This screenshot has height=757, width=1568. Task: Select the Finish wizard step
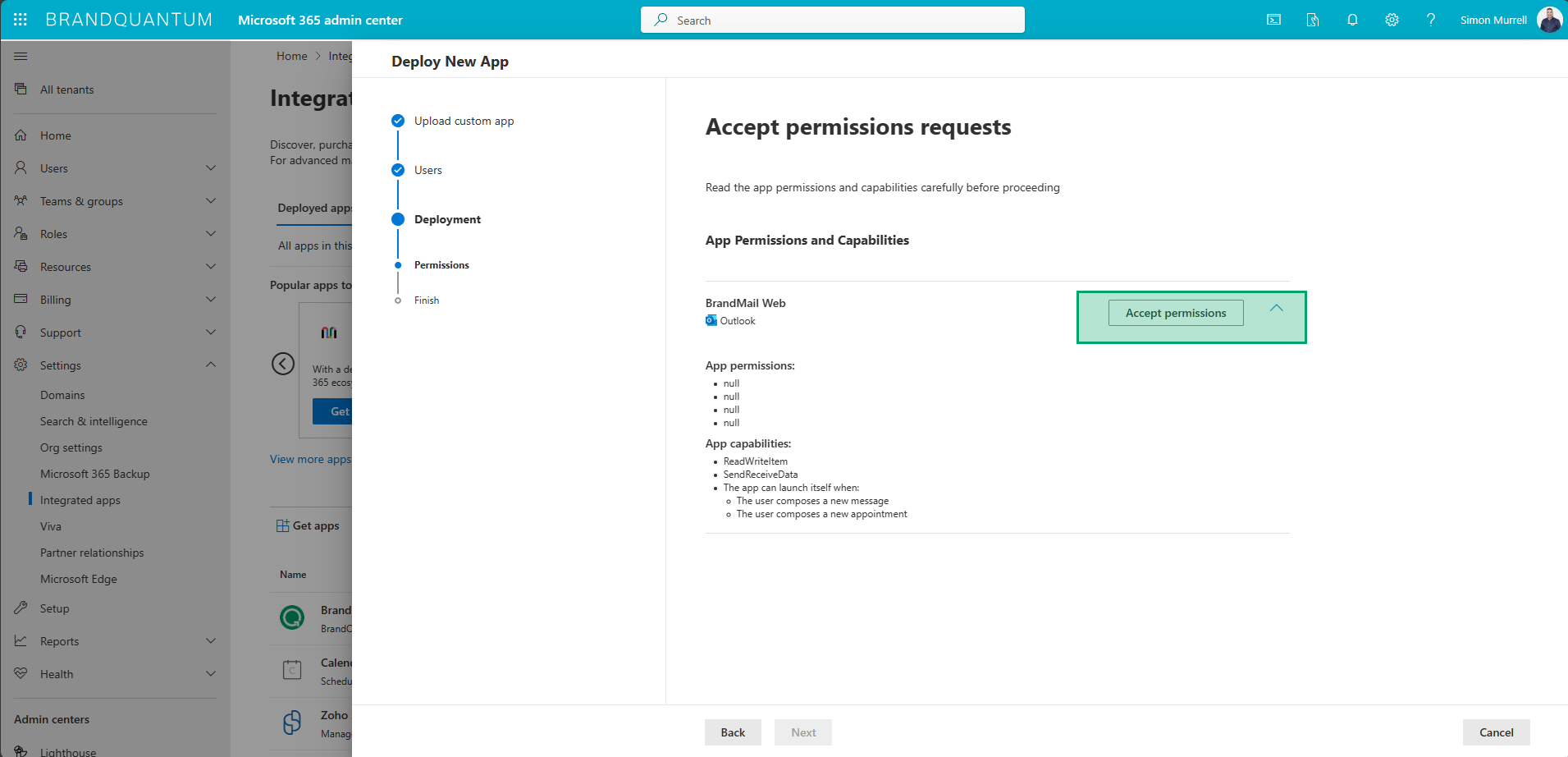tap(427, 301)
